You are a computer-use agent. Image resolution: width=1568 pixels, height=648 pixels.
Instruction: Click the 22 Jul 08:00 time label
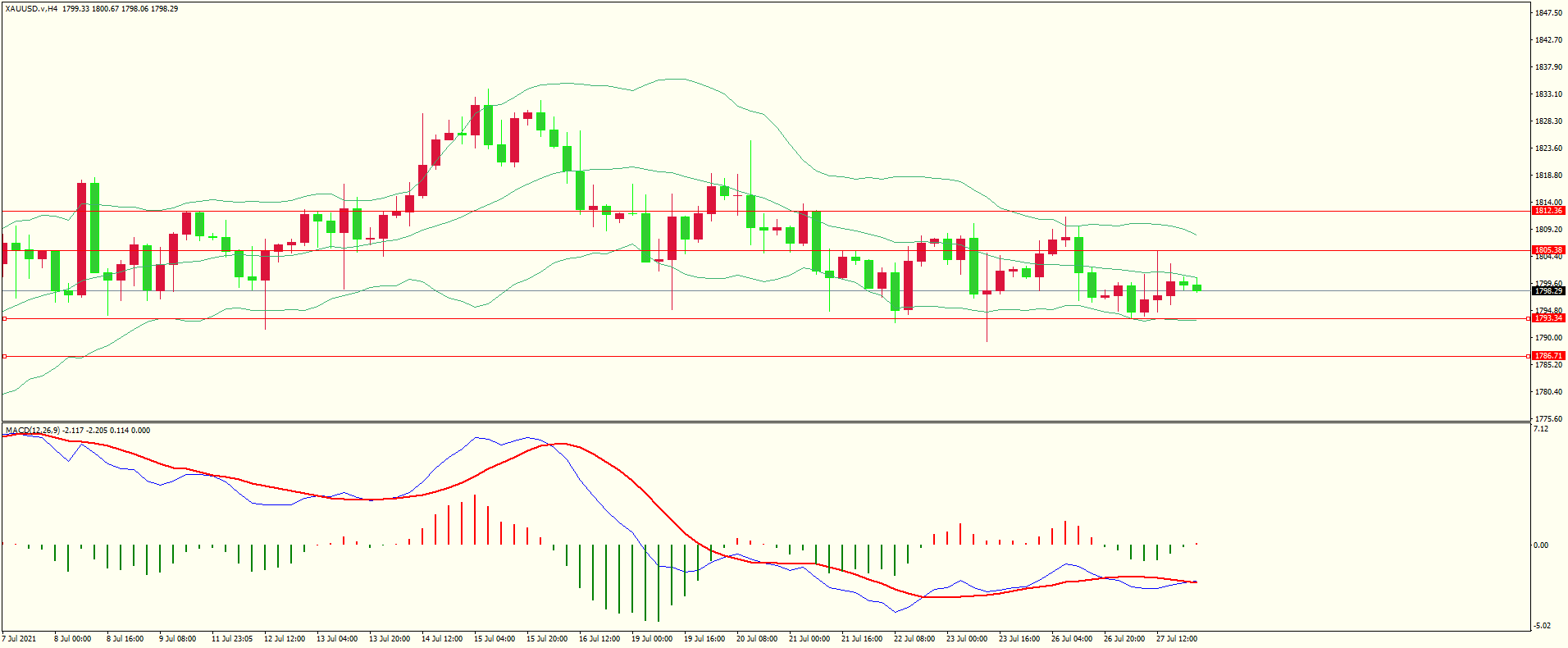pyautogui.click(x=914, y=639)
